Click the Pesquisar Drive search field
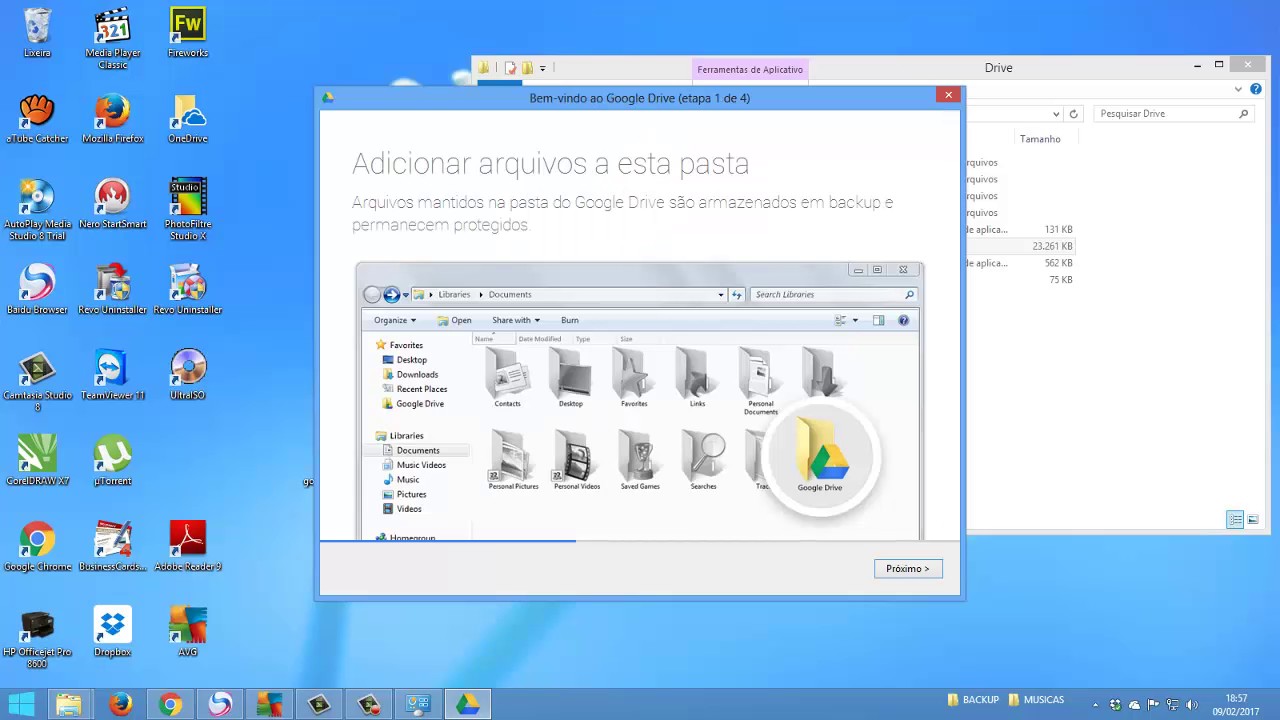 (1173, 114)
